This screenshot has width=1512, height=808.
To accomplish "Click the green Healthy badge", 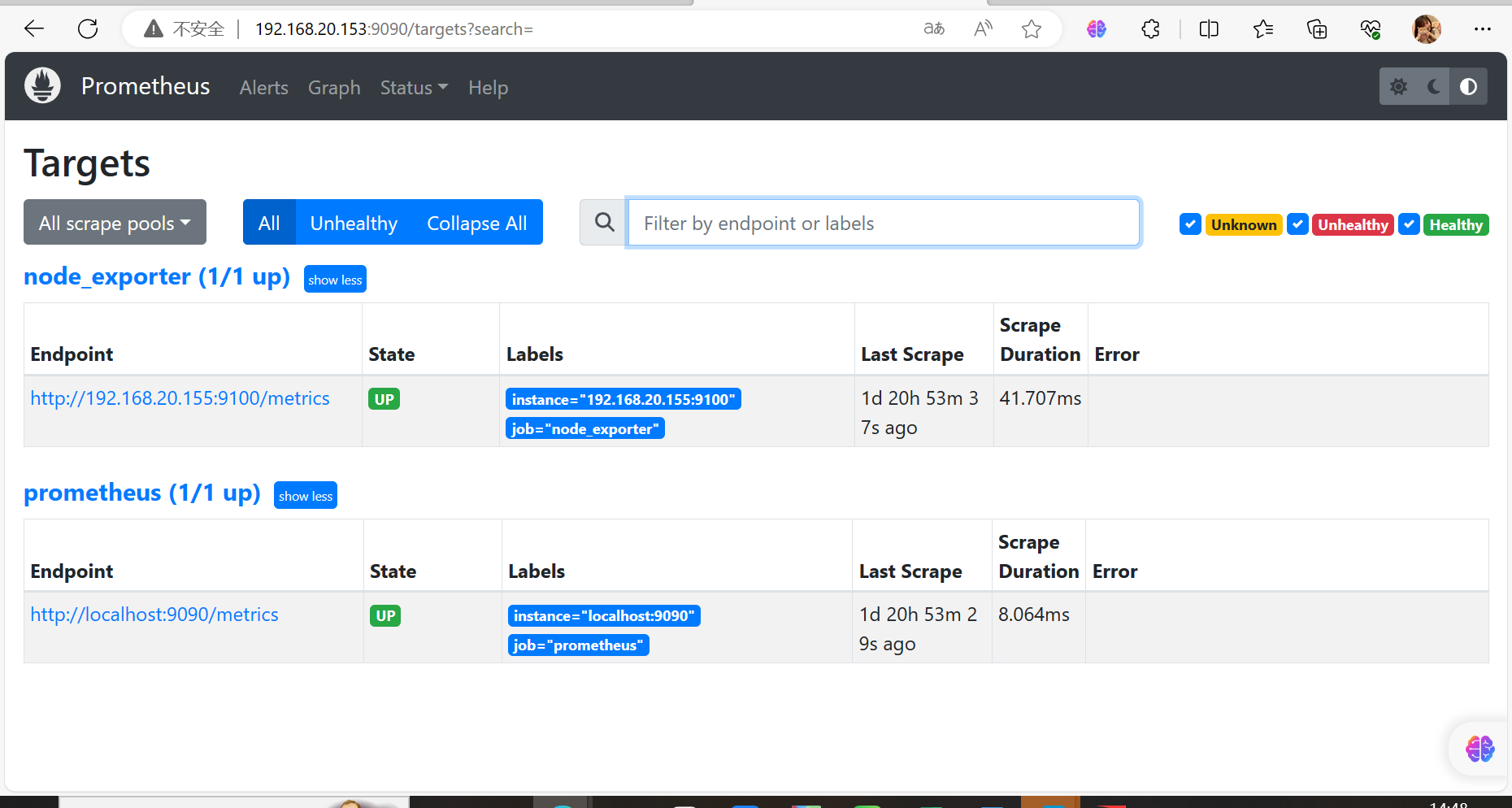I will [x=1456, y=224].
